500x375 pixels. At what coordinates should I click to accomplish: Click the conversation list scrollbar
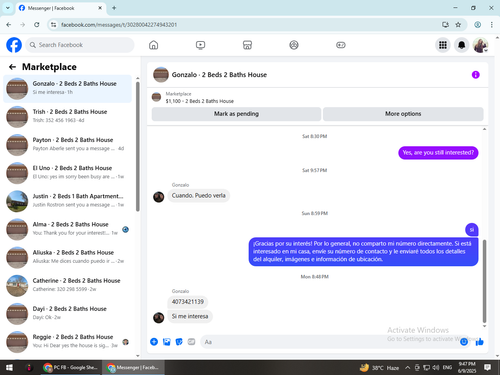click(x=138, y=147)
